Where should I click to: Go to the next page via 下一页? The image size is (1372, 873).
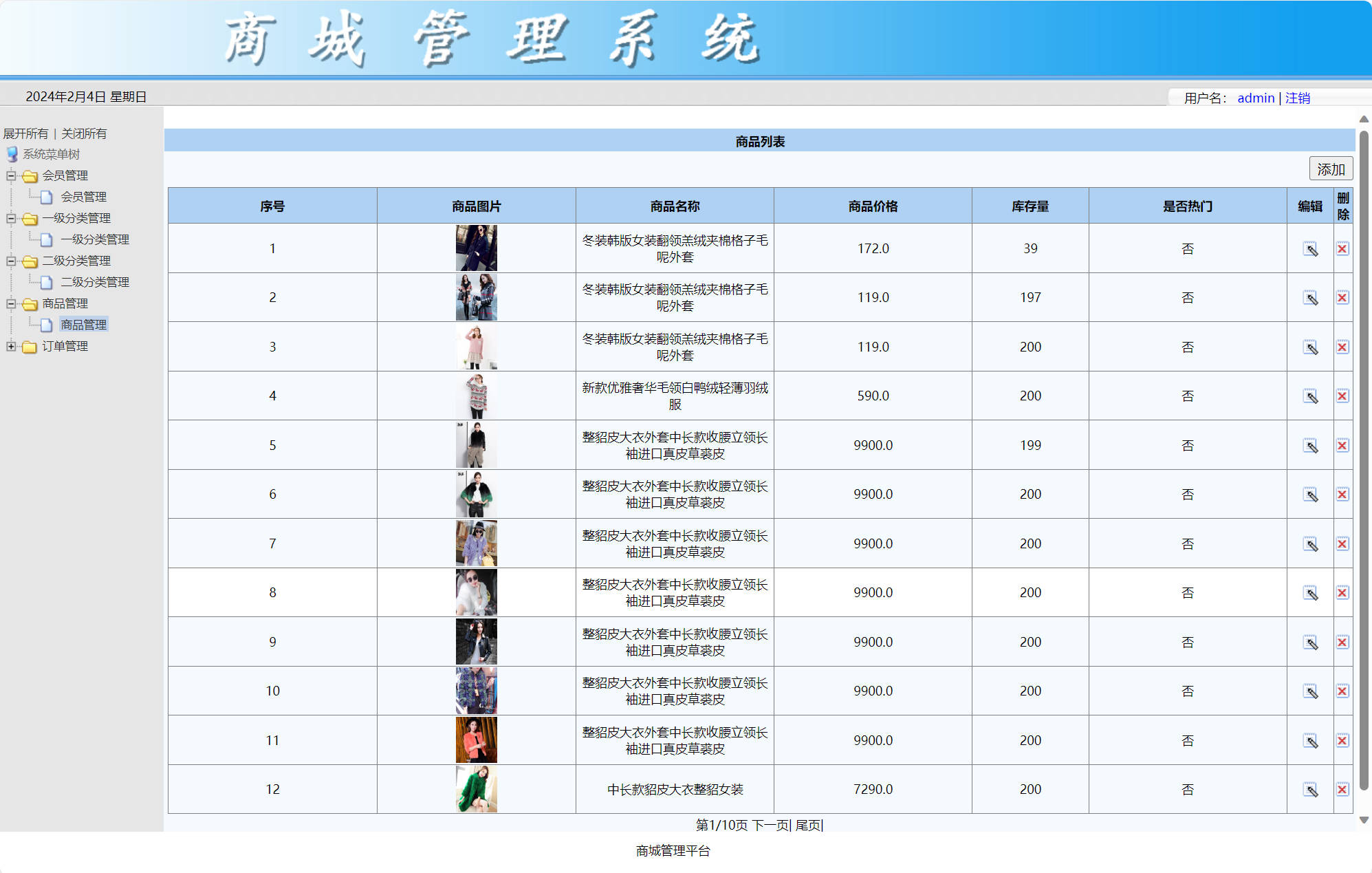(770, 825)
